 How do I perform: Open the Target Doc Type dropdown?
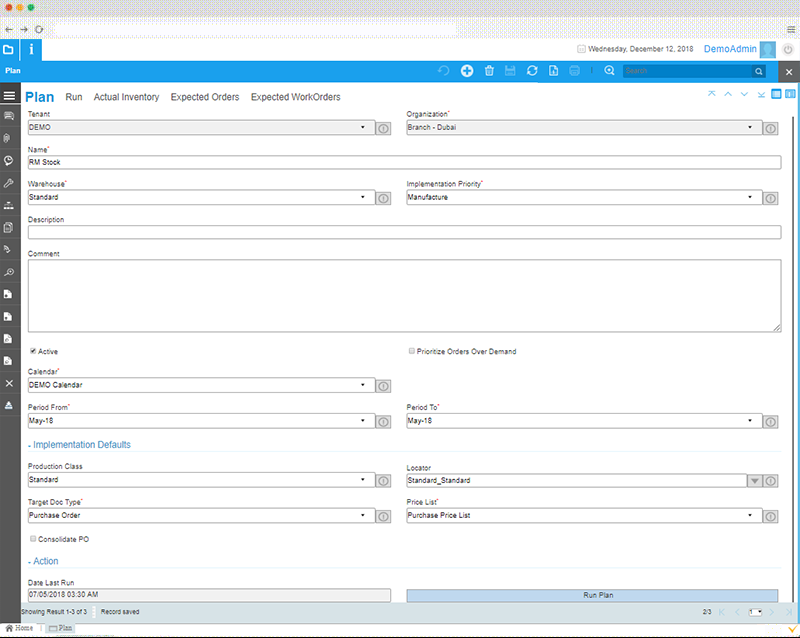coord(362,516)
